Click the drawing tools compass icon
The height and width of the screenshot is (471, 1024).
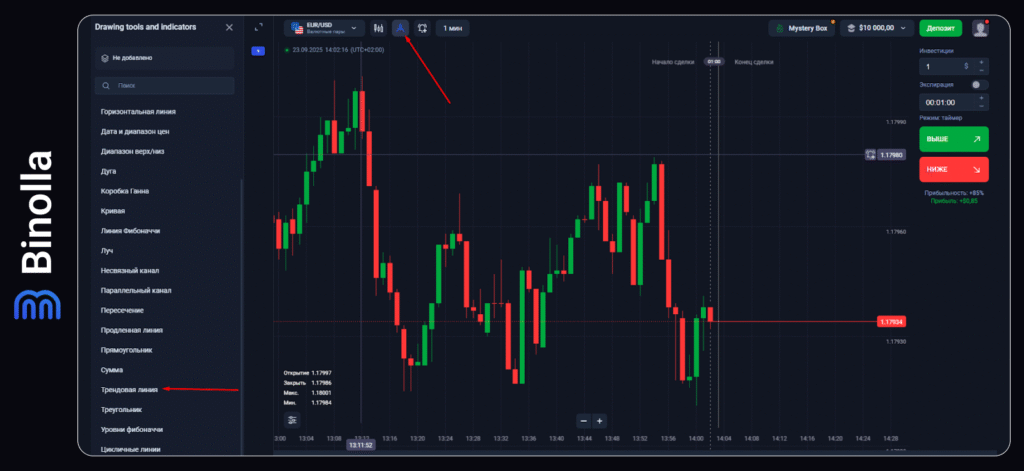pos(400,28)
